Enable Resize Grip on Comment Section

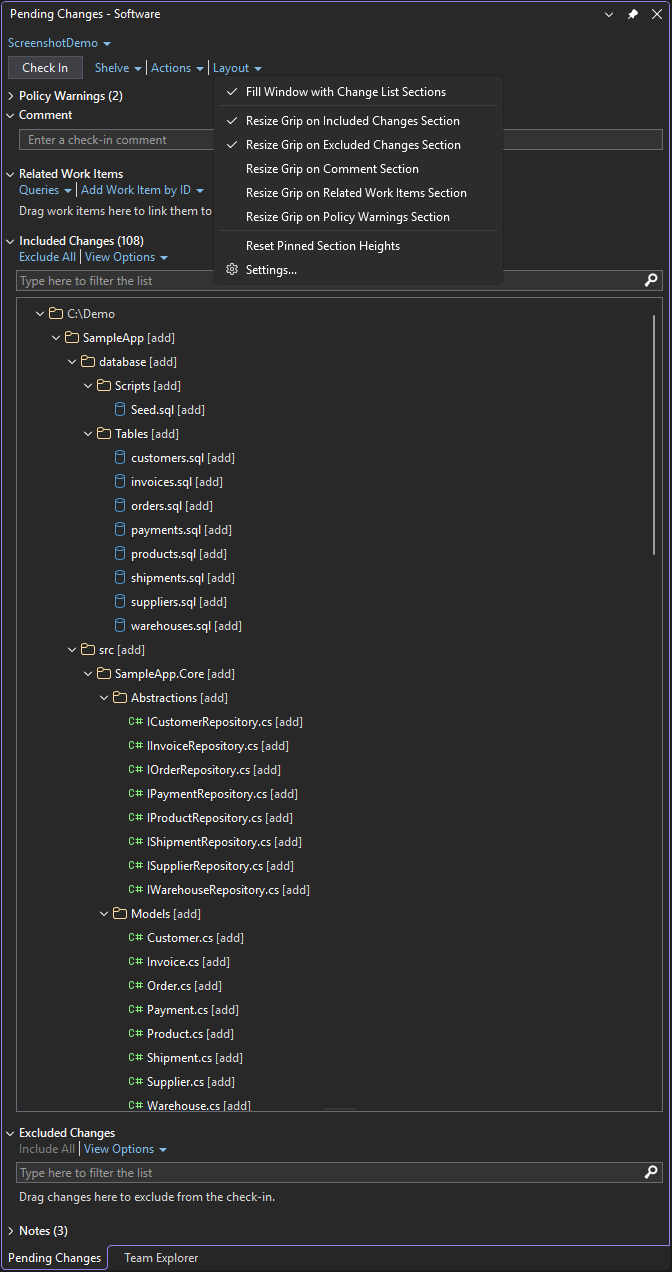coord(358,169)
